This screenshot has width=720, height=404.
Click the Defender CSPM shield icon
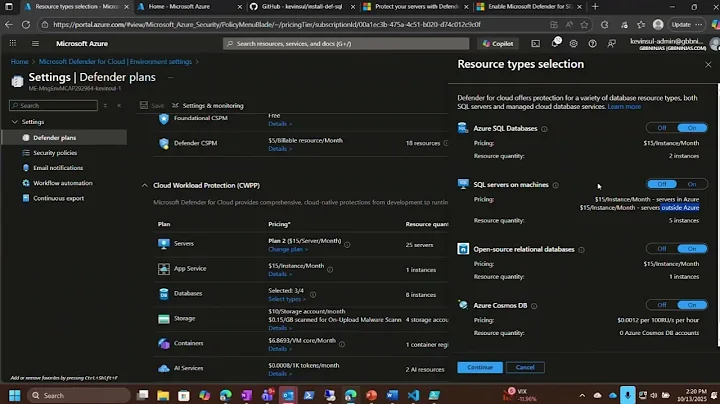(163, 143)
